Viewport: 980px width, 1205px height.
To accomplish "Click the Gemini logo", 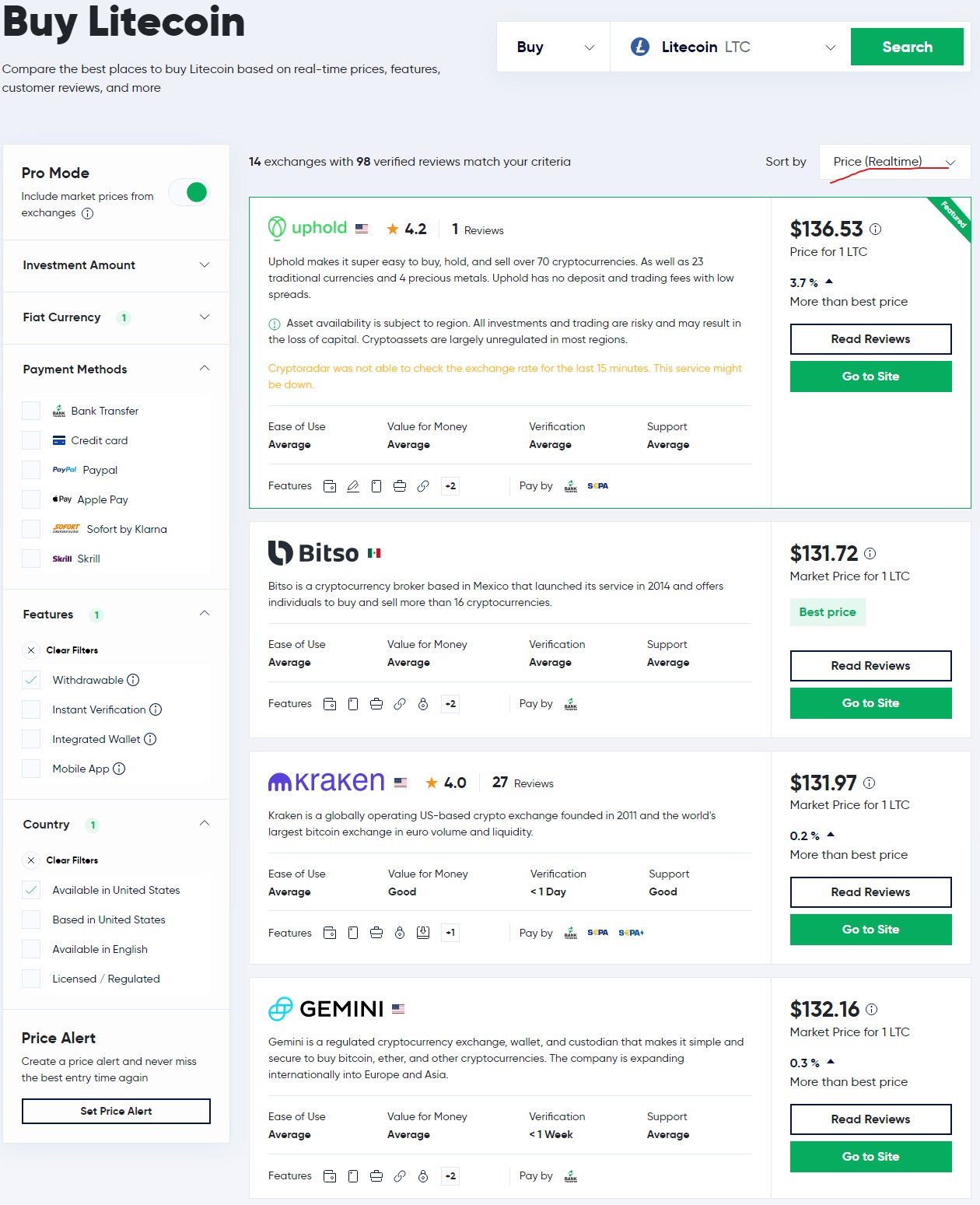I will tap(326, 1009).
